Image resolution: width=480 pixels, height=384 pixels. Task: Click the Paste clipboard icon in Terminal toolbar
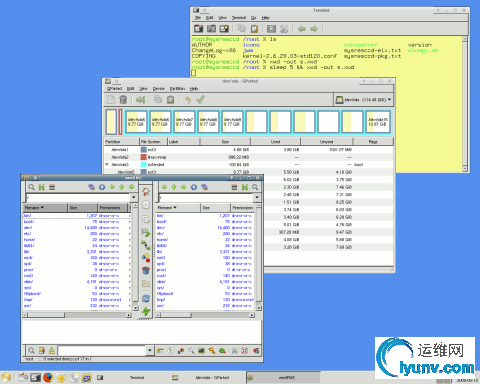pyautogui.click(x=254, y=29)
